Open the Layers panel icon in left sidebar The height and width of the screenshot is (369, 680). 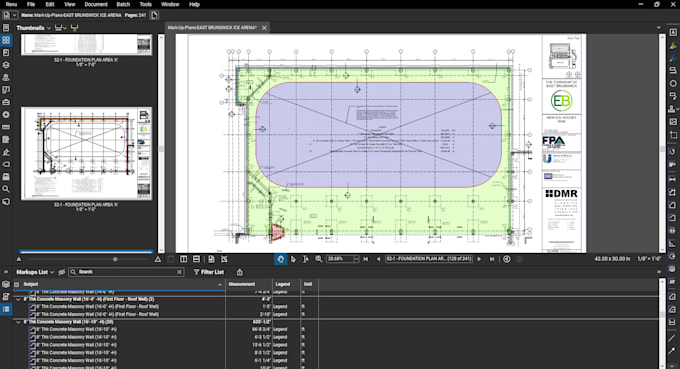click(x=6, y=65)
